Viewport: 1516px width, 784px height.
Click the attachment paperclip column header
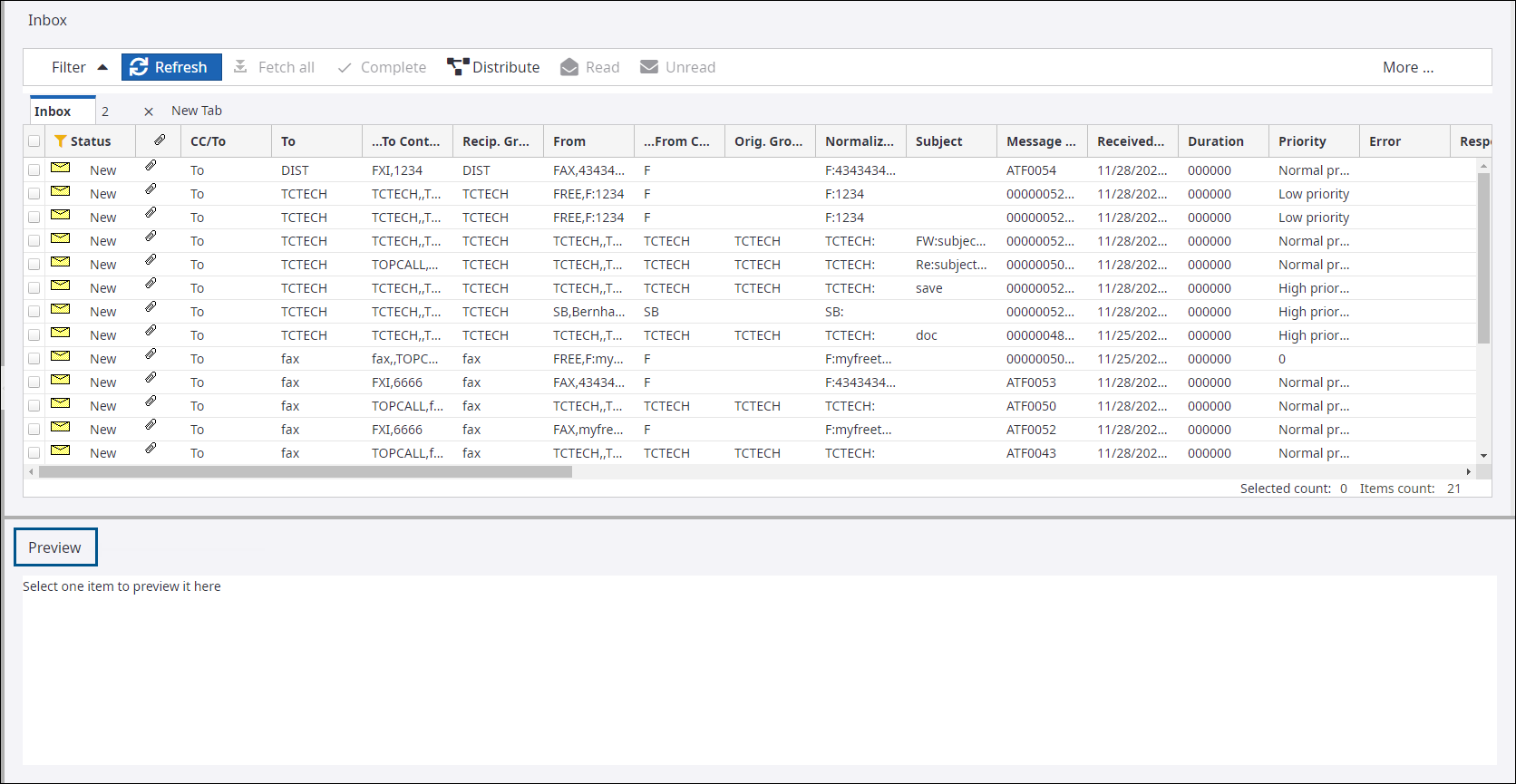pyautogui.click(x=160, y=140)
